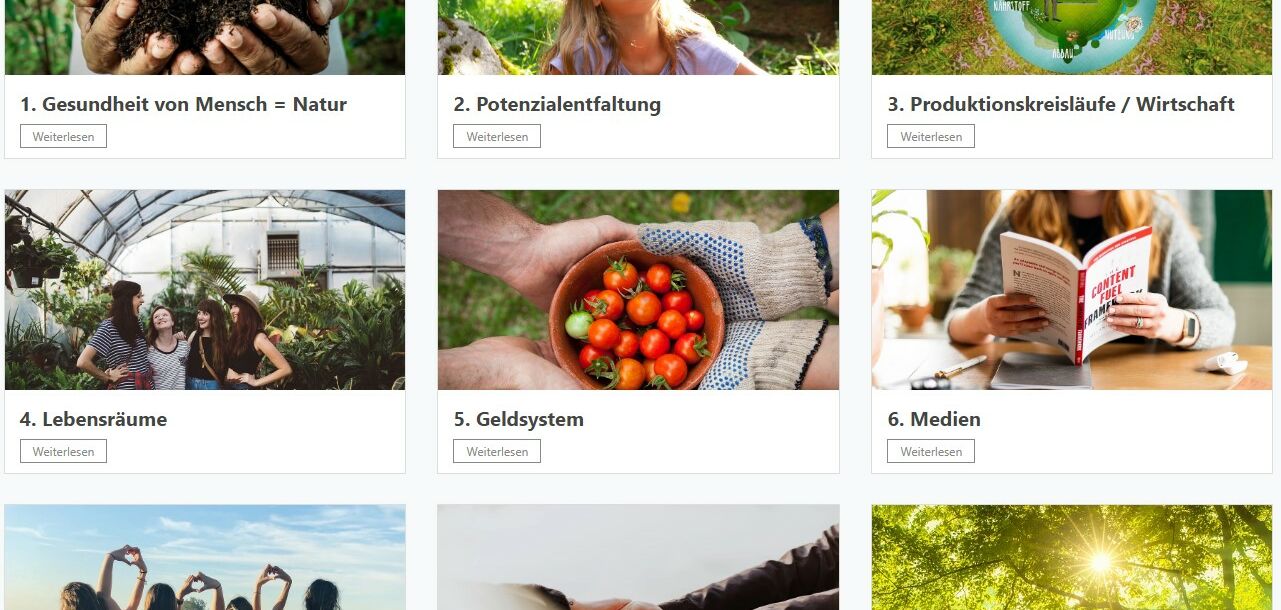Screen dimensions: 1281x610
Task: Open the heading 5. Geldsystem
Action: 518,419
